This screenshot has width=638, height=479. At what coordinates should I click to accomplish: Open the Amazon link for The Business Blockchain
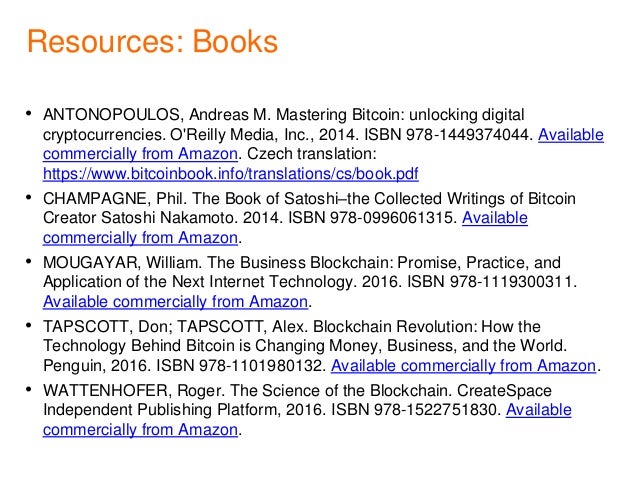coord(175,302)
